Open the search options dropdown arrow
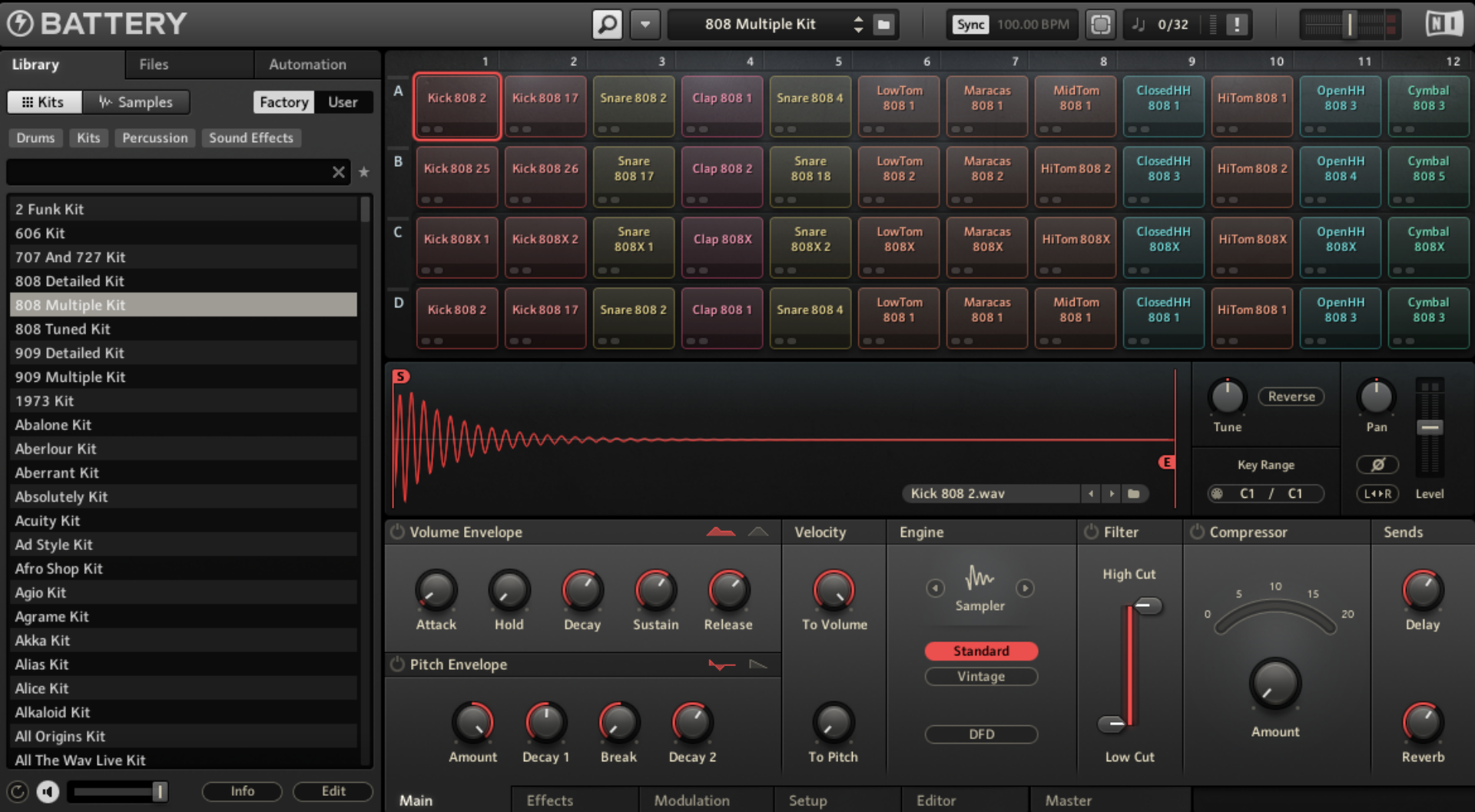The width and height of the screenshot is (1475, 812). tap(645, 24)
